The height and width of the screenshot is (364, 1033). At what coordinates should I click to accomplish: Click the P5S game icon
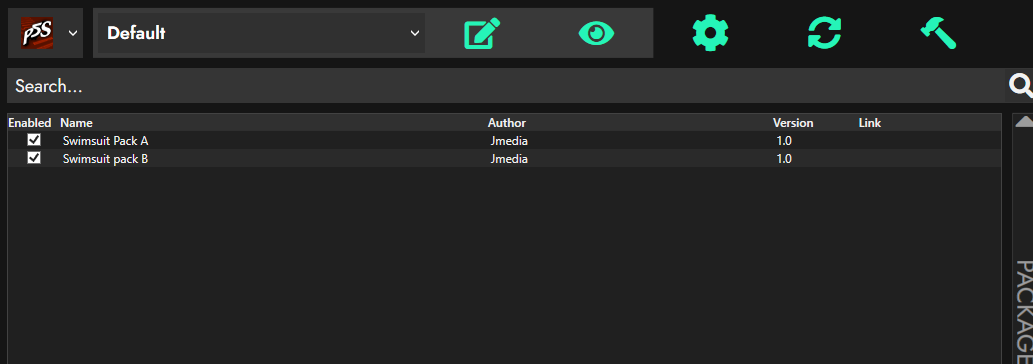click(x=38, y=33)
